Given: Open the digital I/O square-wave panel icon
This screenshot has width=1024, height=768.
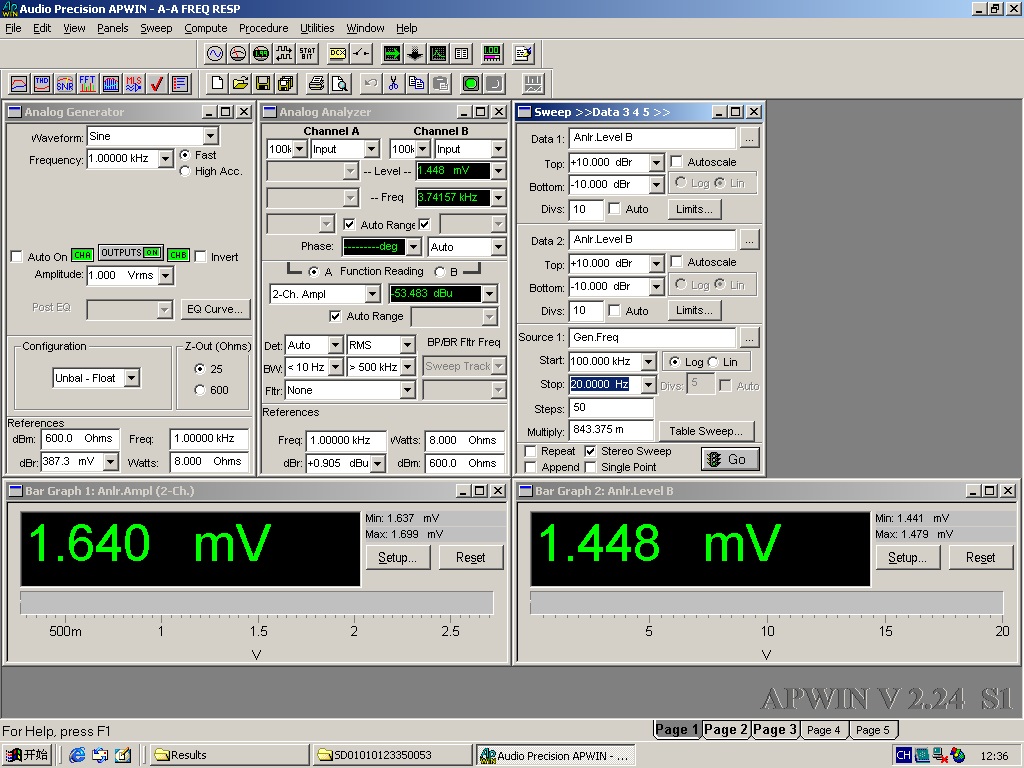Looking at the screenshot, I should [x=283, y=54].
